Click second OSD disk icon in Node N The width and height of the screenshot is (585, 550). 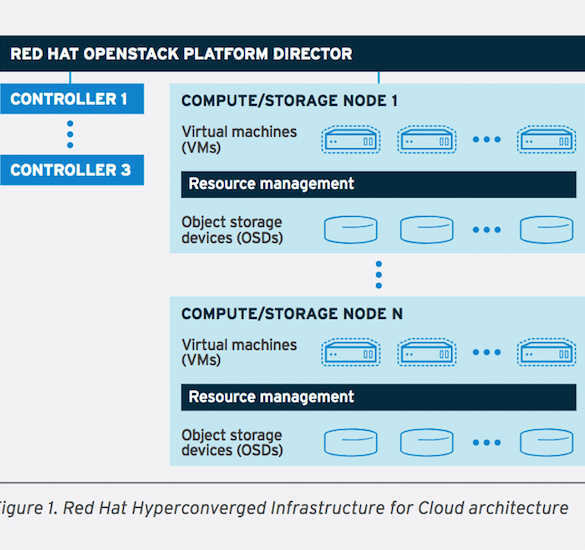pos(427,443)
